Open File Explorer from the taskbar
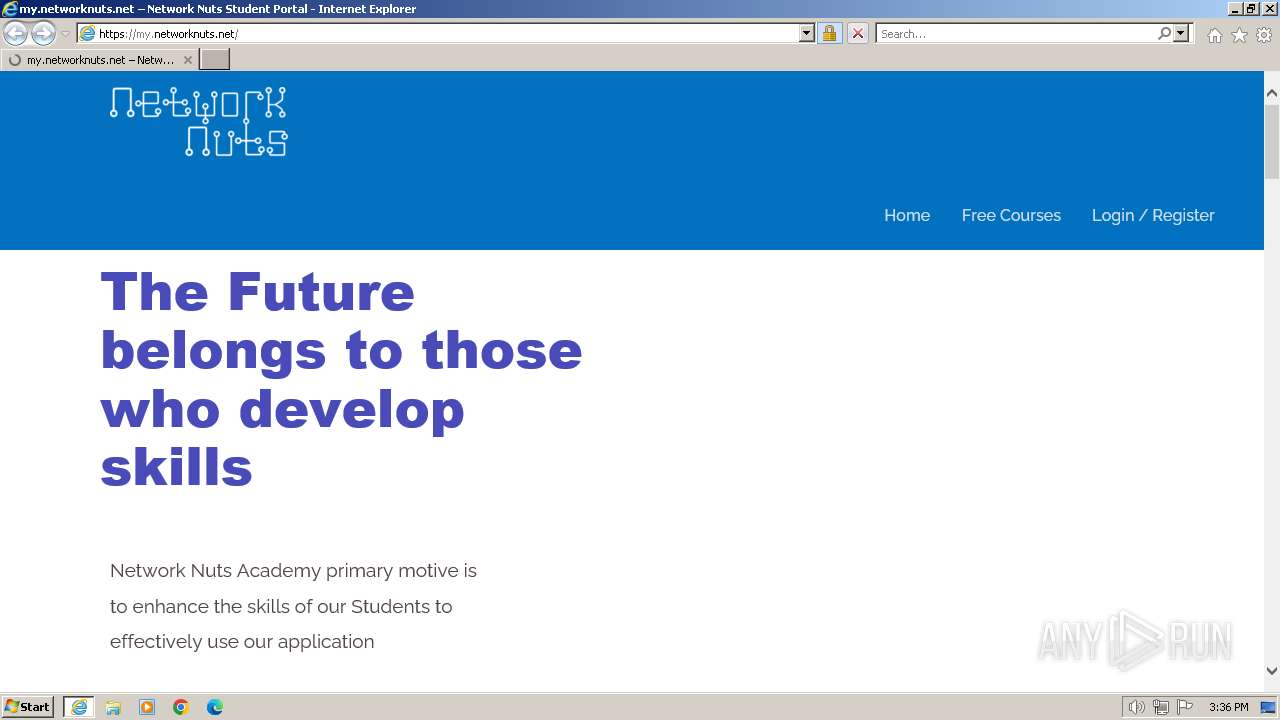The width and height of the screenshot is (1280, 720). [x=113, y=707]
